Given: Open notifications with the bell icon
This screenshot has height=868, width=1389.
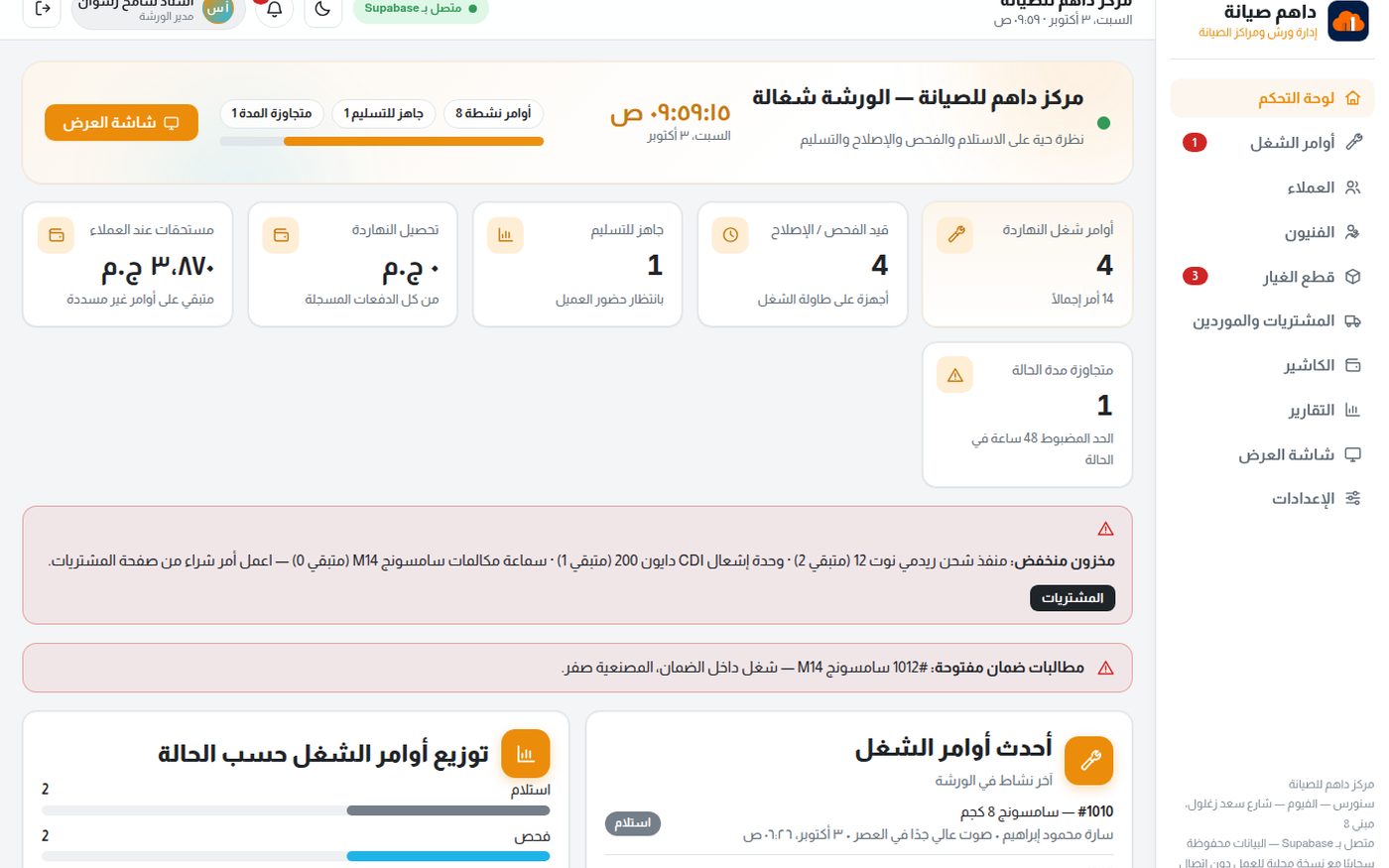Looking at the screenshot, I should 275,9.
